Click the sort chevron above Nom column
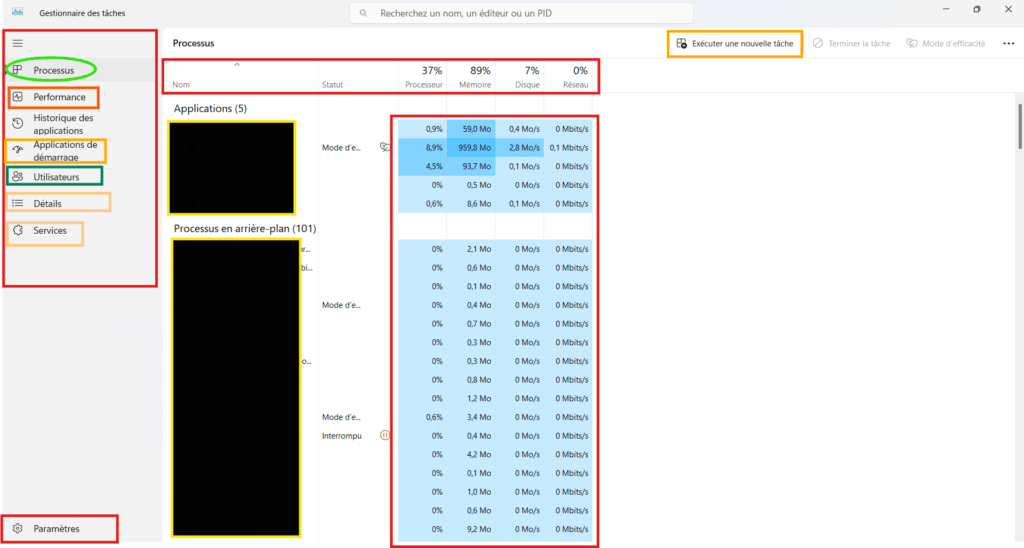The width and height of the screenshot is (1024, 548). pyautogui.click(x=237, y=65)
